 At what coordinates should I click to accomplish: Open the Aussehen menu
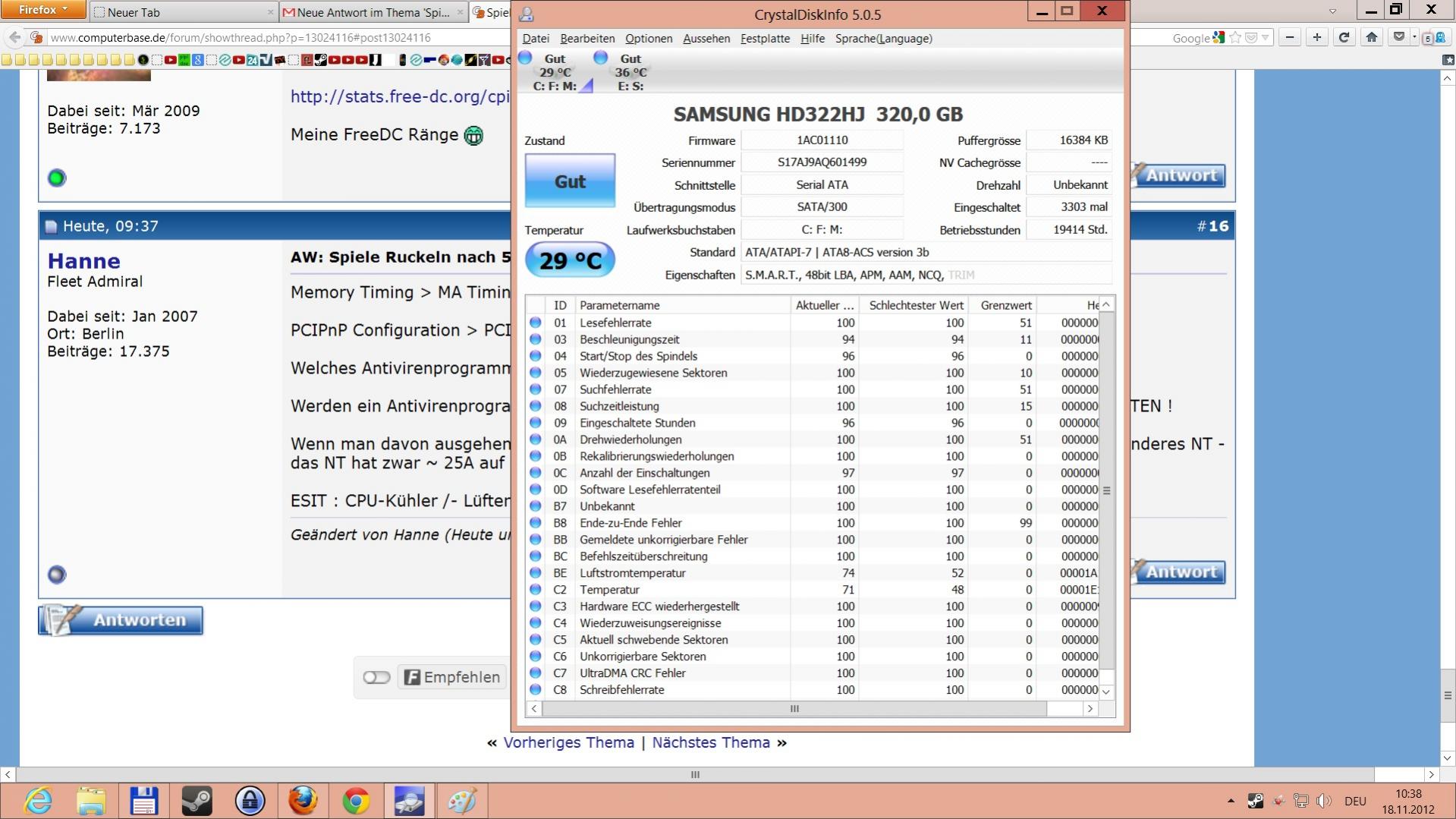(x=706, y=39)
